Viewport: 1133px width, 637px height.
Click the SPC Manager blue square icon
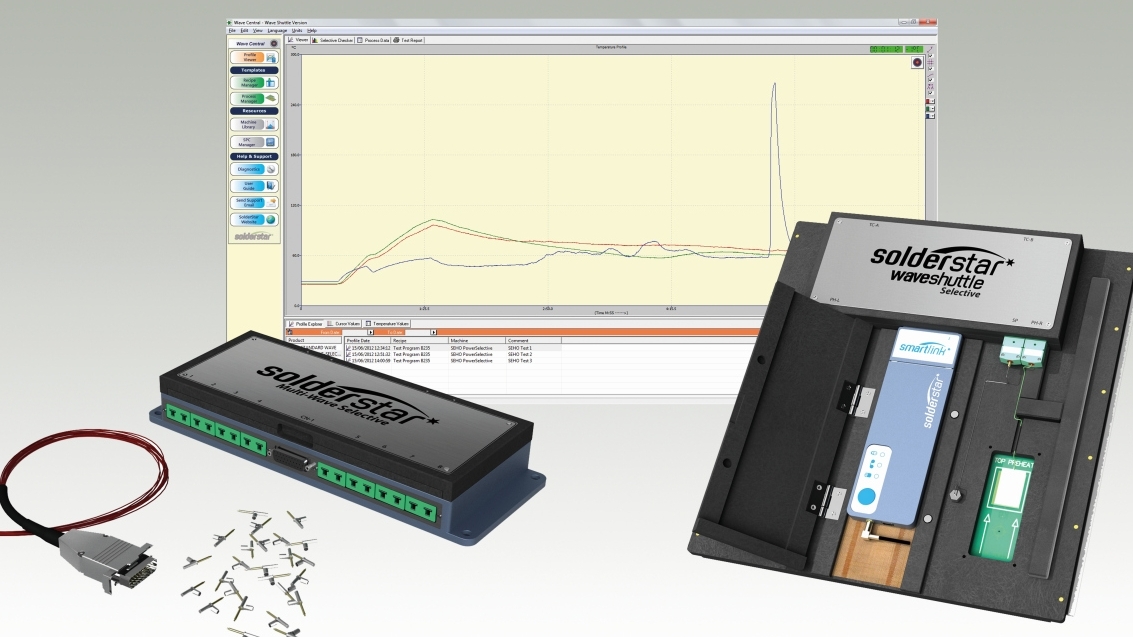pyautogui.click(x=270, y=142)
